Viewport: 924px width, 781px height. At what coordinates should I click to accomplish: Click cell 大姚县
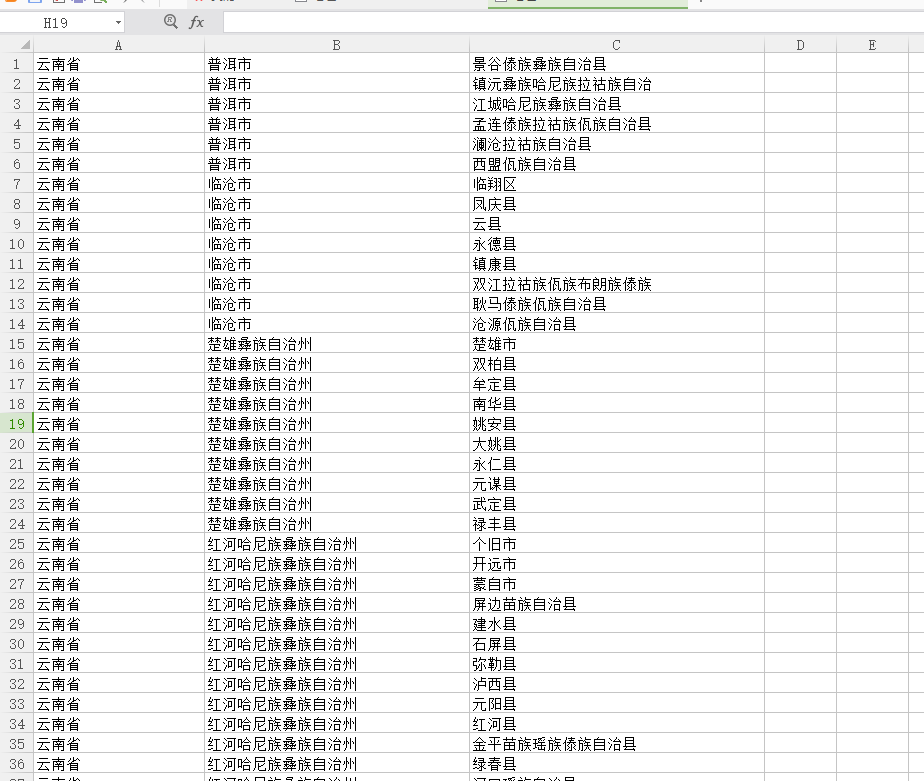click(616, 444)
